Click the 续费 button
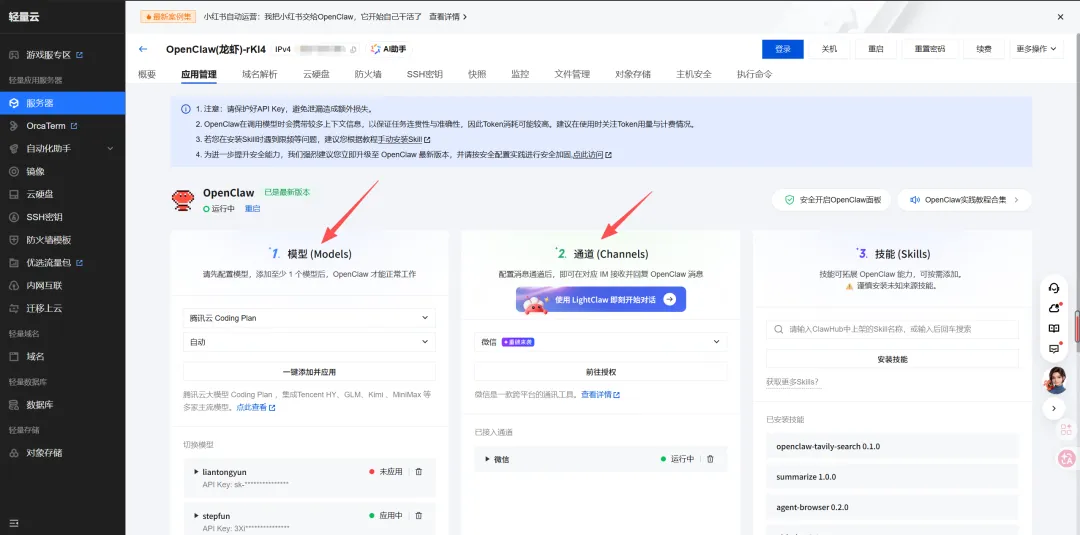The image size is (1080, 535). [984, 49]
